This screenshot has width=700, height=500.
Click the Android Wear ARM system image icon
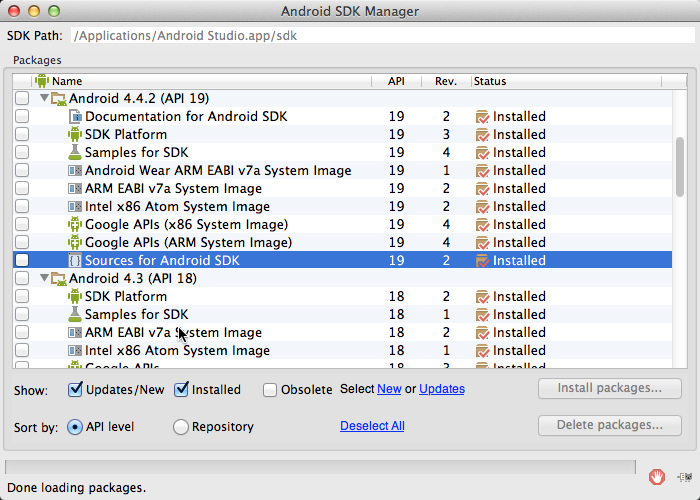point(75,171)
